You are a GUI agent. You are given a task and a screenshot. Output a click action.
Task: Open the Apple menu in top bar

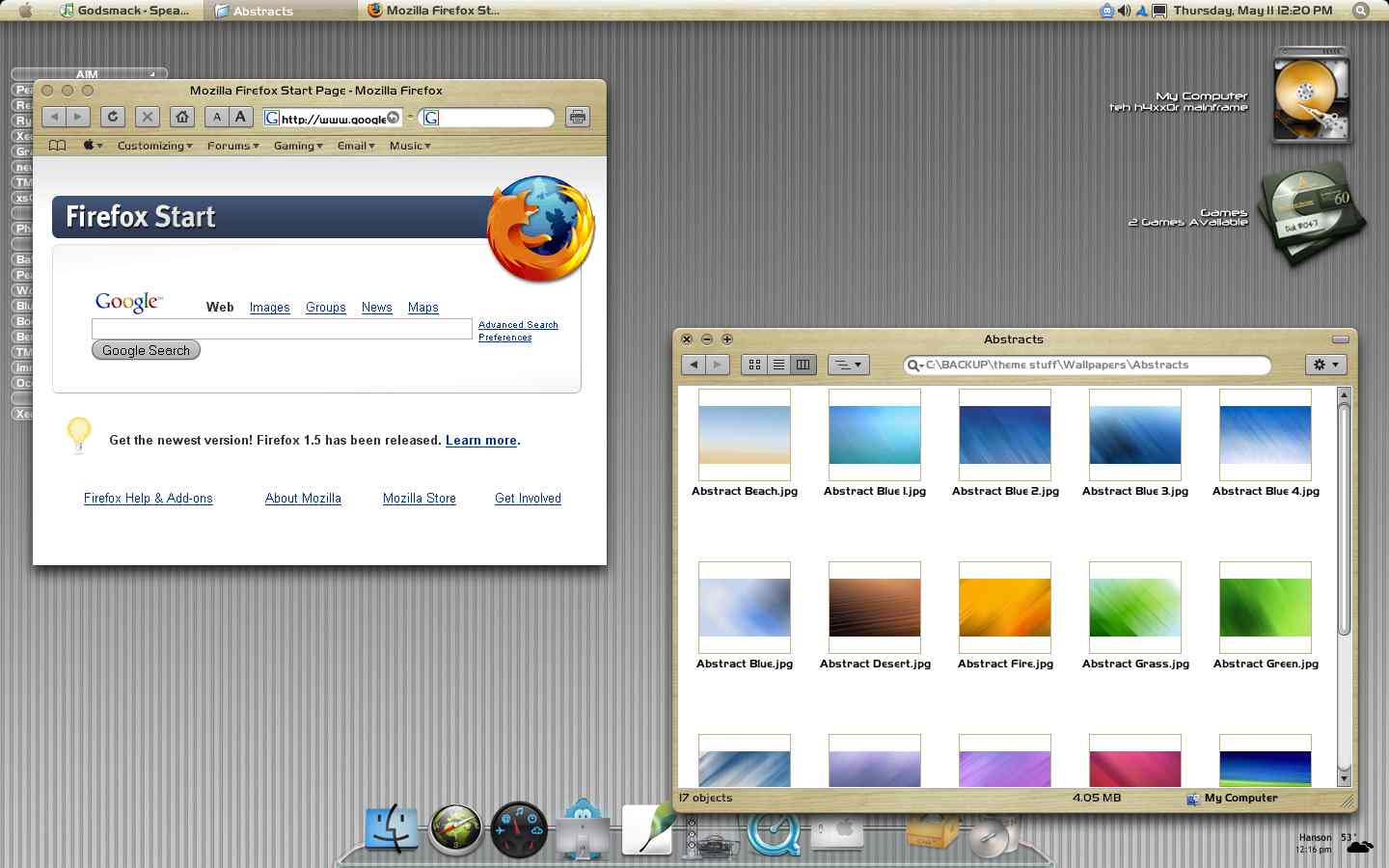[x=26, y=11]
